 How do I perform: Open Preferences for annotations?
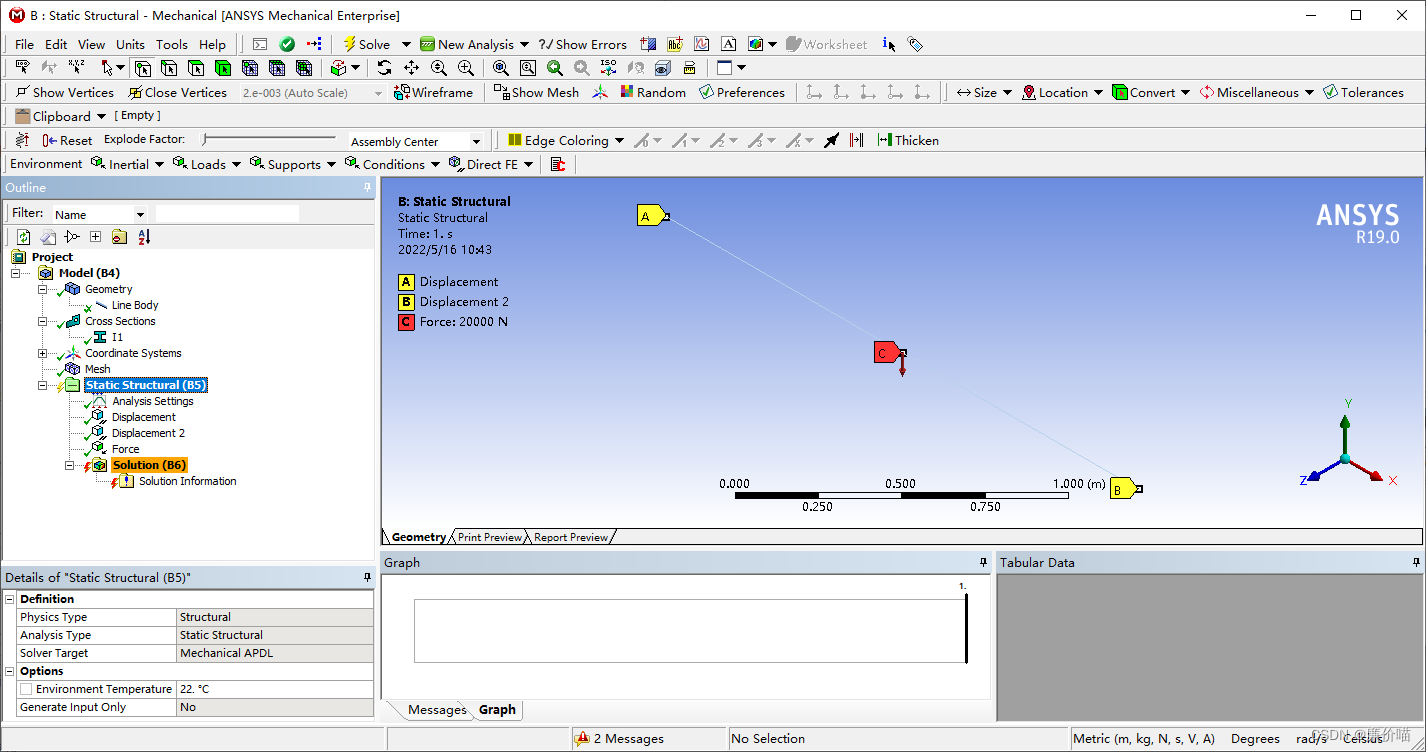[742, 92]
